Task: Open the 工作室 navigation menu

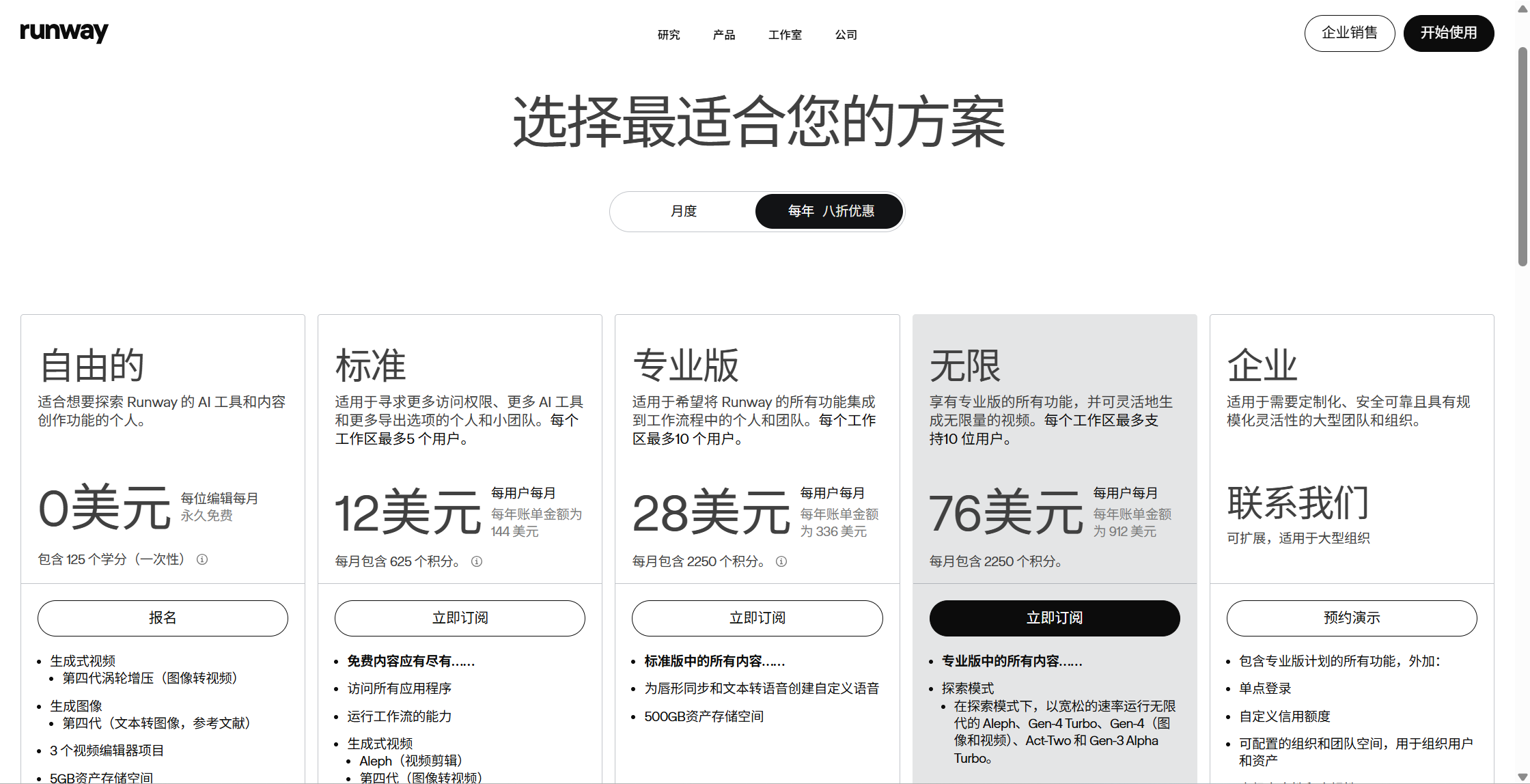Action: click(785, 35)
